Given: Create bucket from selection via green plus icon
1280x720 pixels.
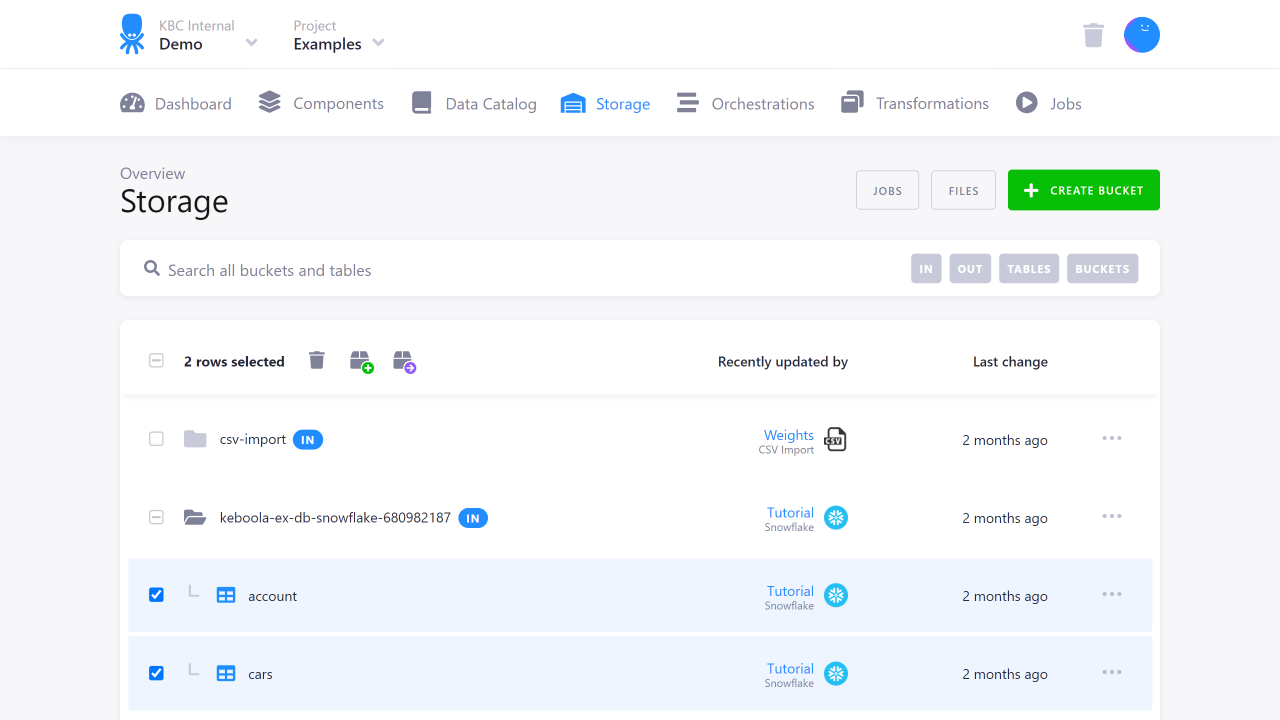Looking at the screenshot, I should click(361, 361).
